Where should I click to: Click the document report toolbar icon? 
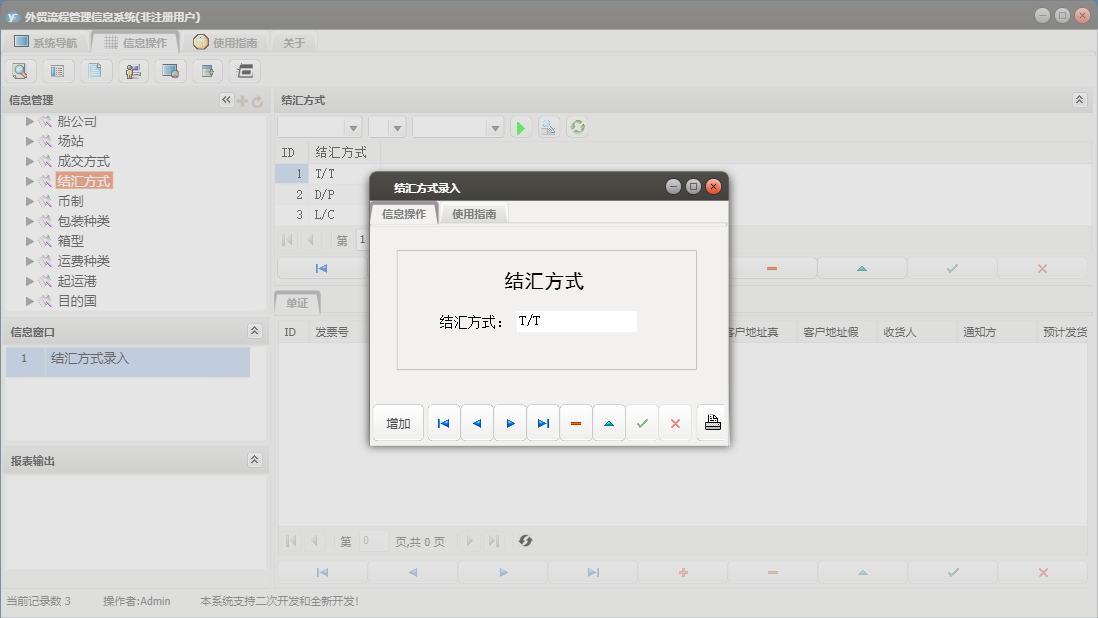pyautogui.click(x=96, y=70)
